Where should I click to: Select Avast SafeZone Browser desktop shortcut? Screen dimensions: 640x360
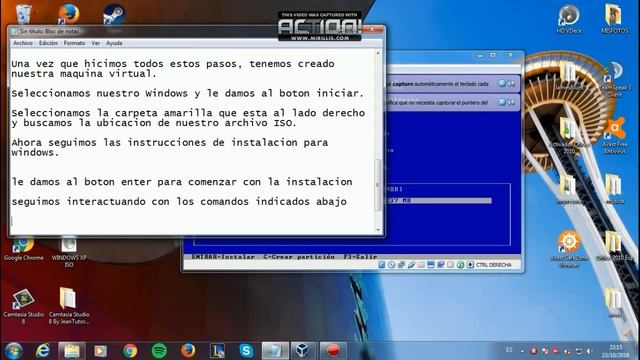coord(569,249)
